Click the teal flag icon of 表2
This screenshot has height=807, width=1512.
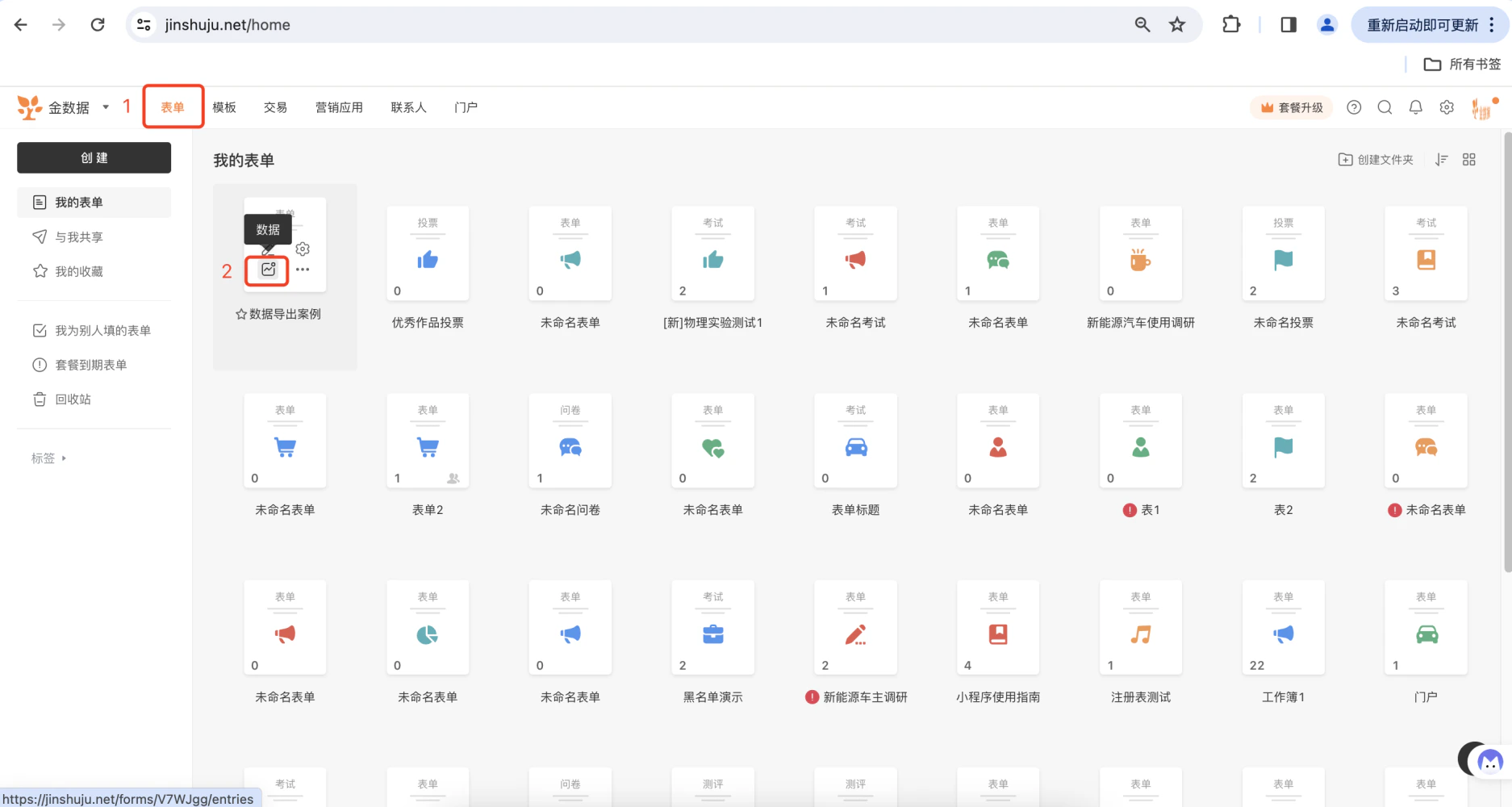1284,447
